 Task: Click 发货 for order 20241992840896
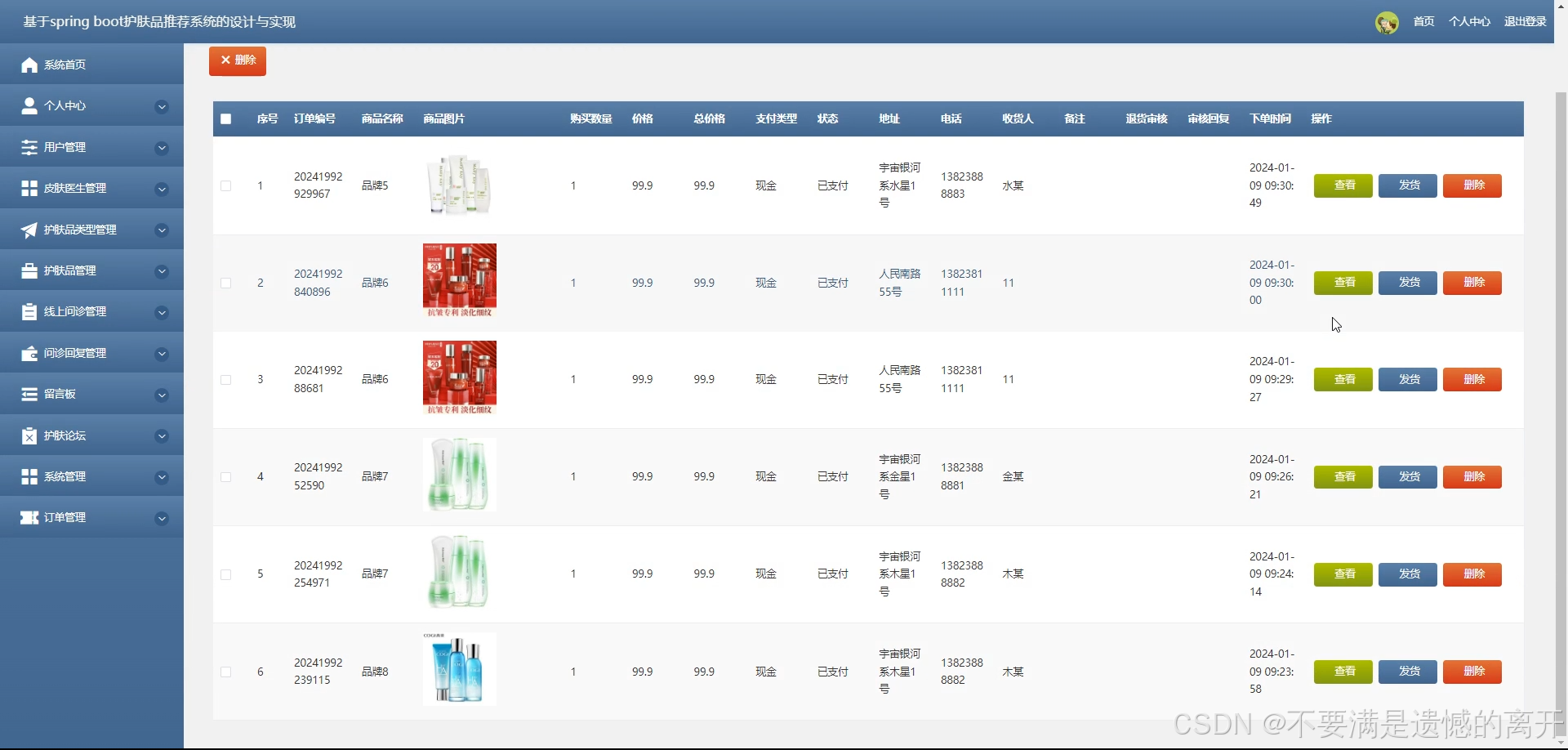1408,283
